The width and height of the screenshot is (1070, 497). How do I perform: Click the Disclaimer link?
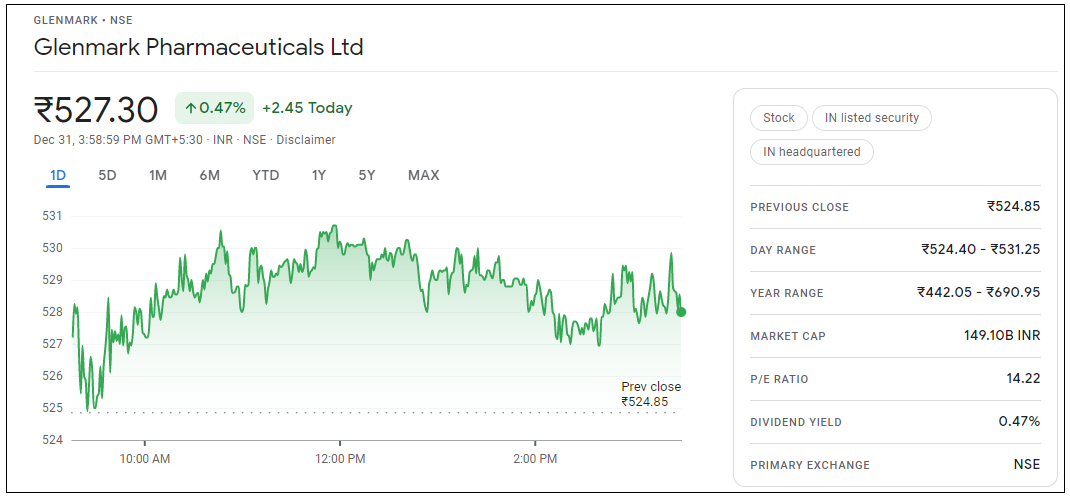pos(306,140)
